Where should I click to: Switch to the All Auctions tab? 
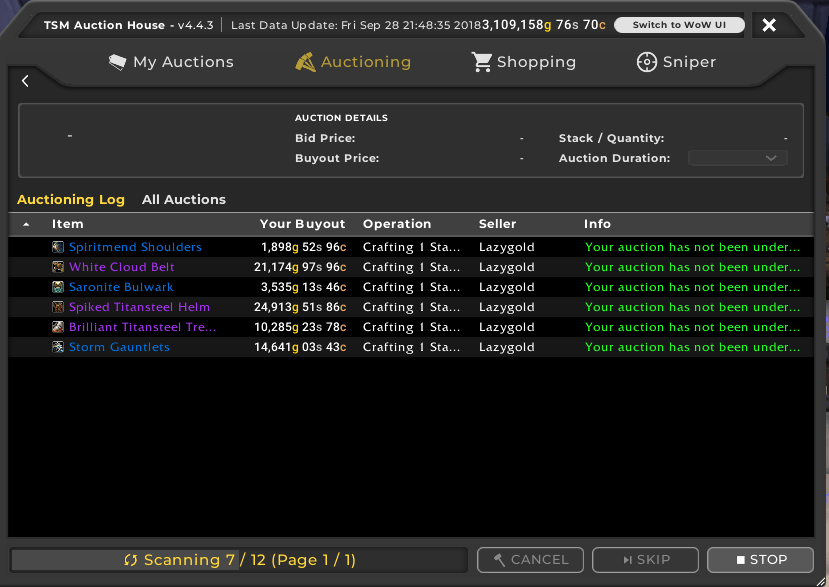[x=183, y=199]
